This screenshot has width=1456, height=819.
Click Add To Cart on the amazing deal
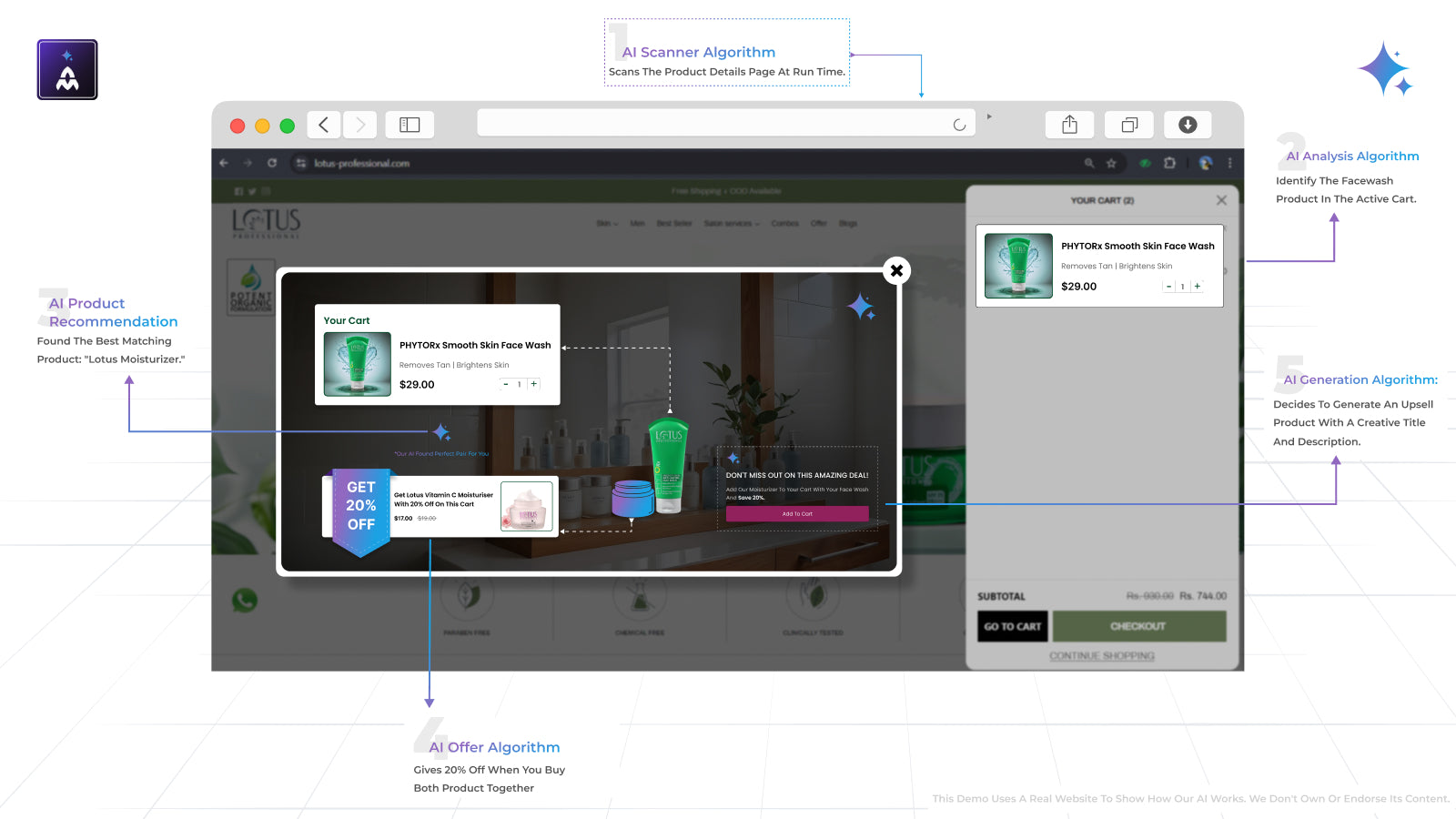[x=796, y=513]
